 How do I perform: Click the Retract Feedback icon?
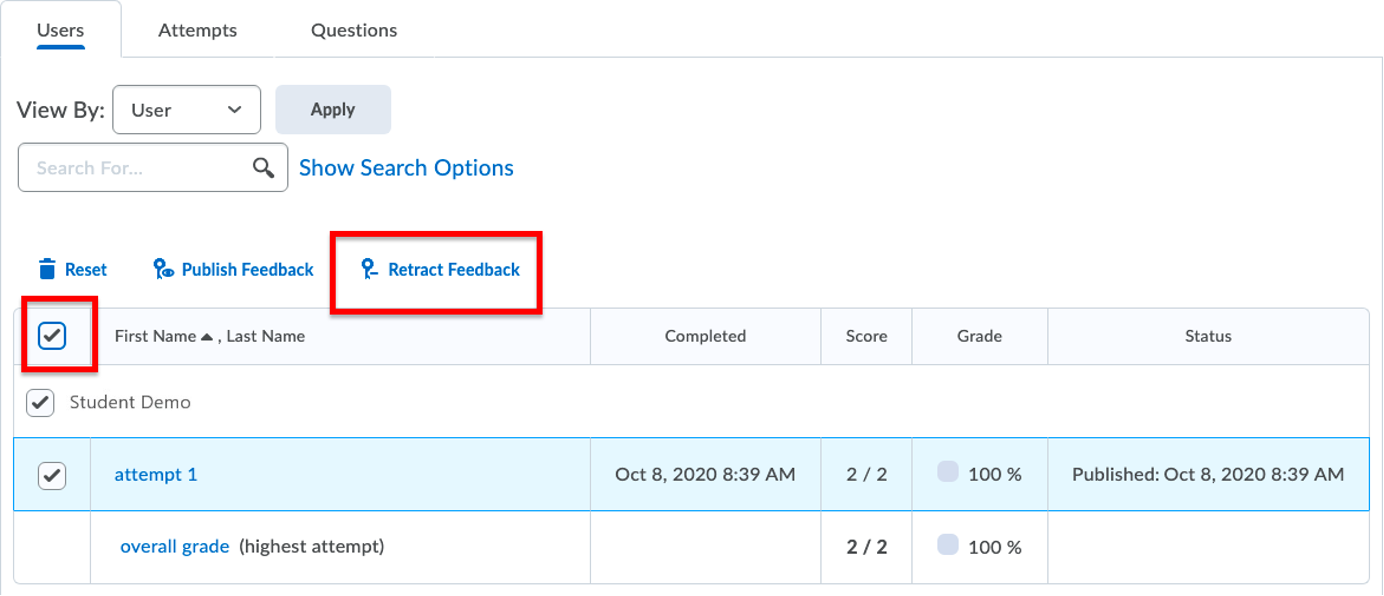tap(370, 269)
